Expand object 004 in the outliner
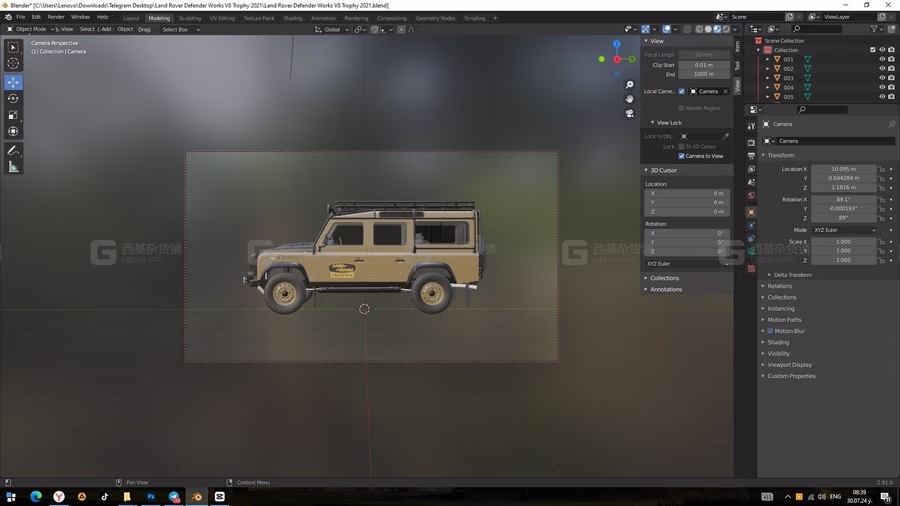 coord(767,88)
